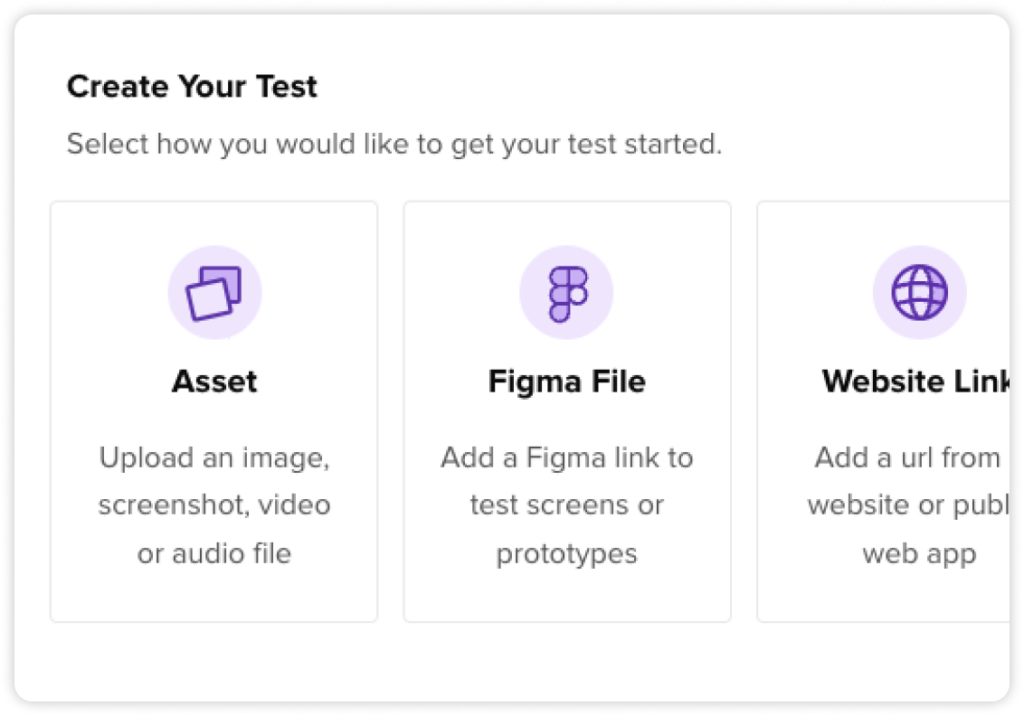Click the "Asset" title label
The height and width of the screenshot is (716, 1024).
point(213,381)
